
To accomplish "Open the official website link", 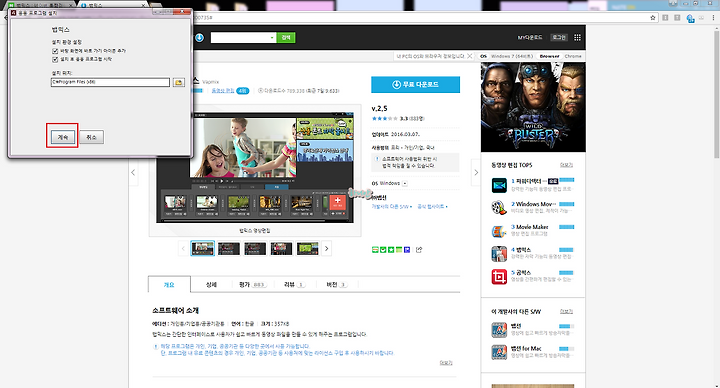I will [x=432, y=207].
